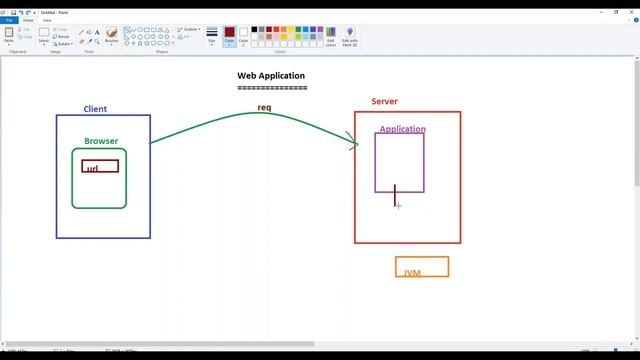Open the Brushes dropdown arrow
The height and width of the screenshot is (360, 640).
111,44
